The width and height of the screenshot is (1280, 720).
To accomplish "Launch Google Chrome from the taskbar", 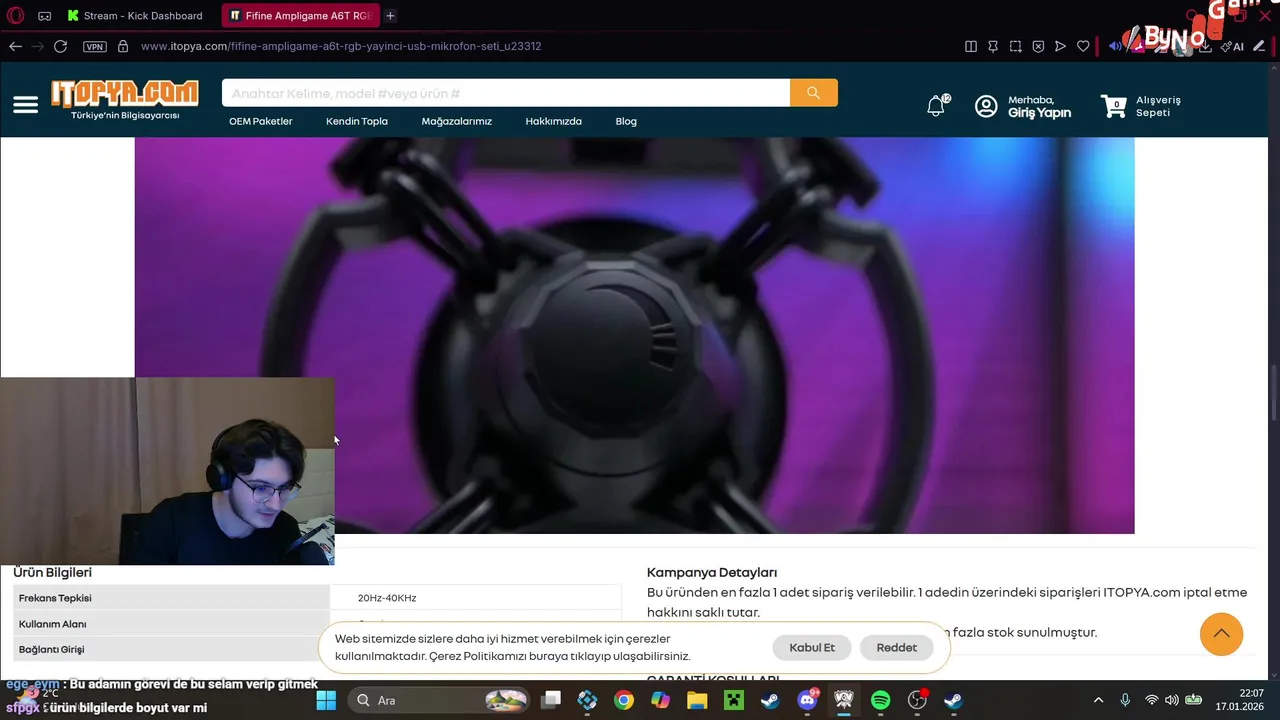I will tap(624, 700).
